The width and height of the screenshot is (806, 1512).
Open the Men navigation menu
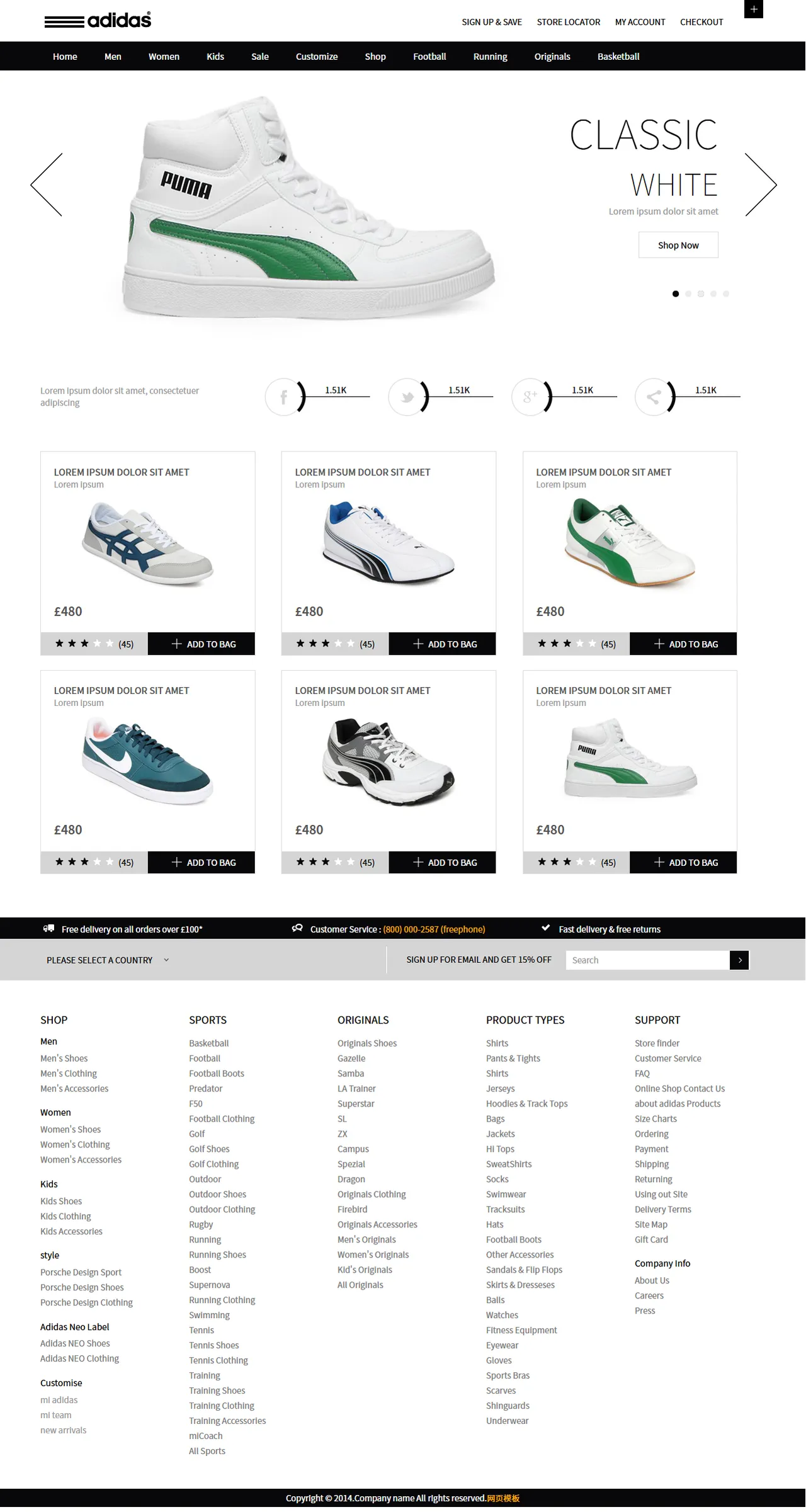coord(113,56)
